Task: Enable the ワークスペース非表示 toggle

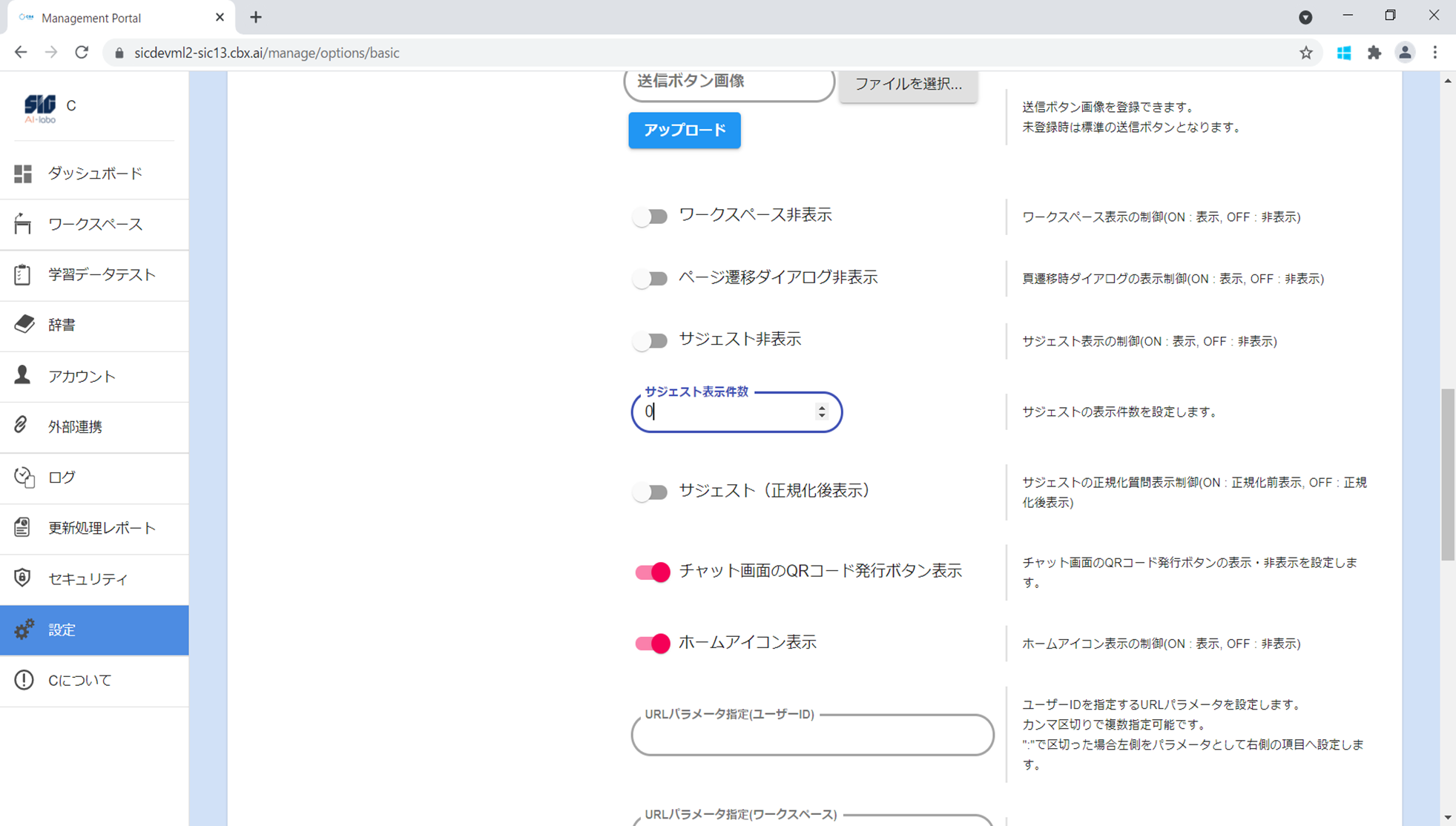Action: click(650, 217)
